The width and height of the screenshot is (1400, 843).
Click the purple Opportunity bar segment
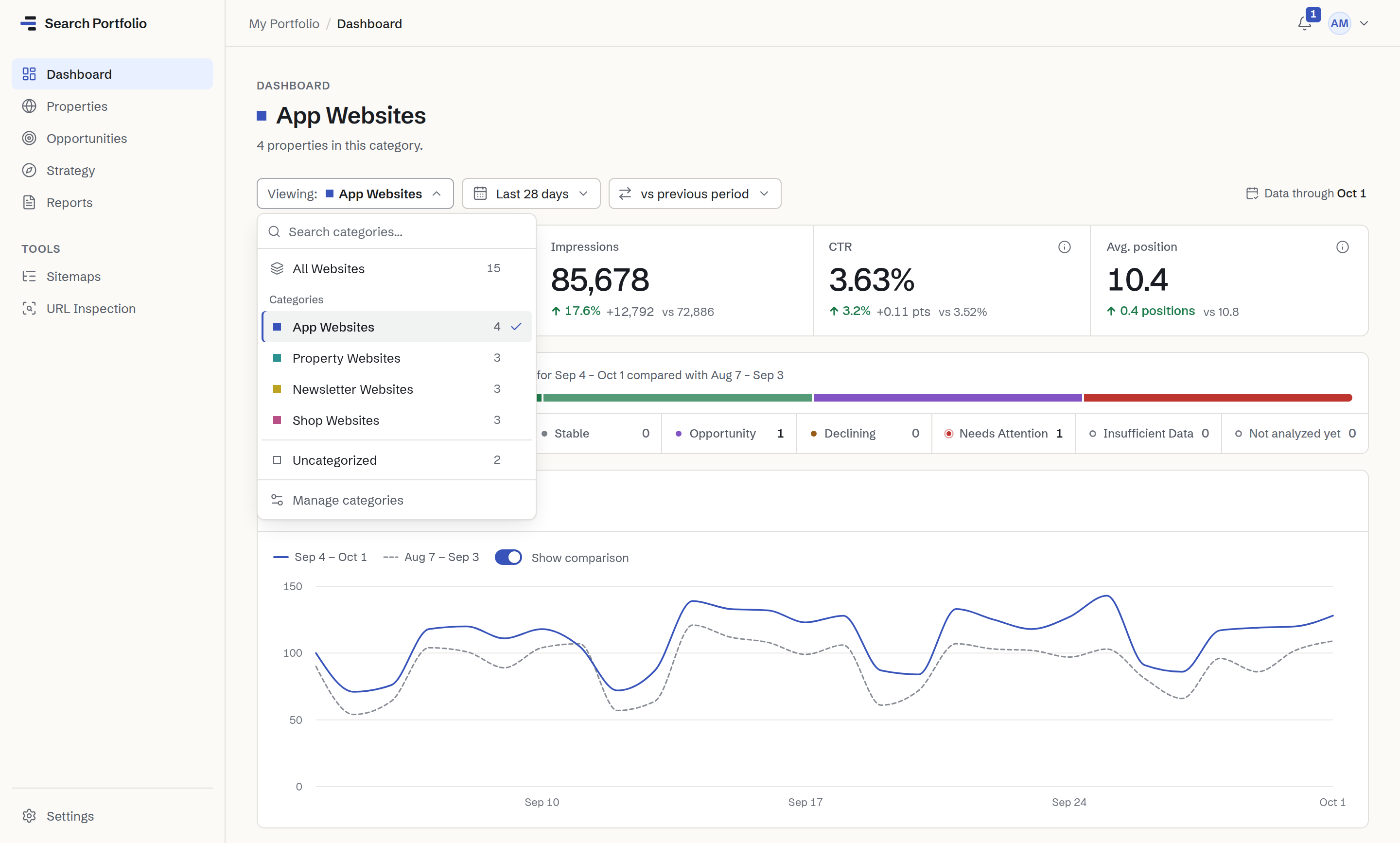point(947,398)
